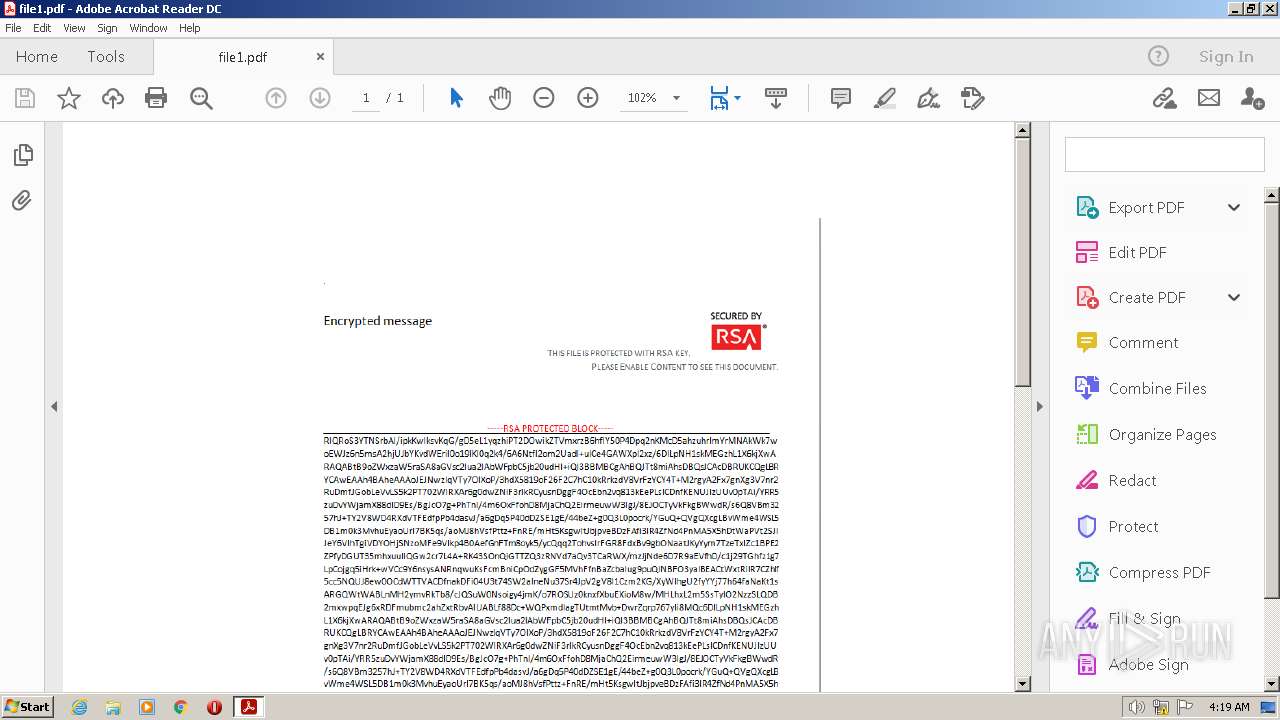Click the system clock 4:19 AM

(1229, 707)
